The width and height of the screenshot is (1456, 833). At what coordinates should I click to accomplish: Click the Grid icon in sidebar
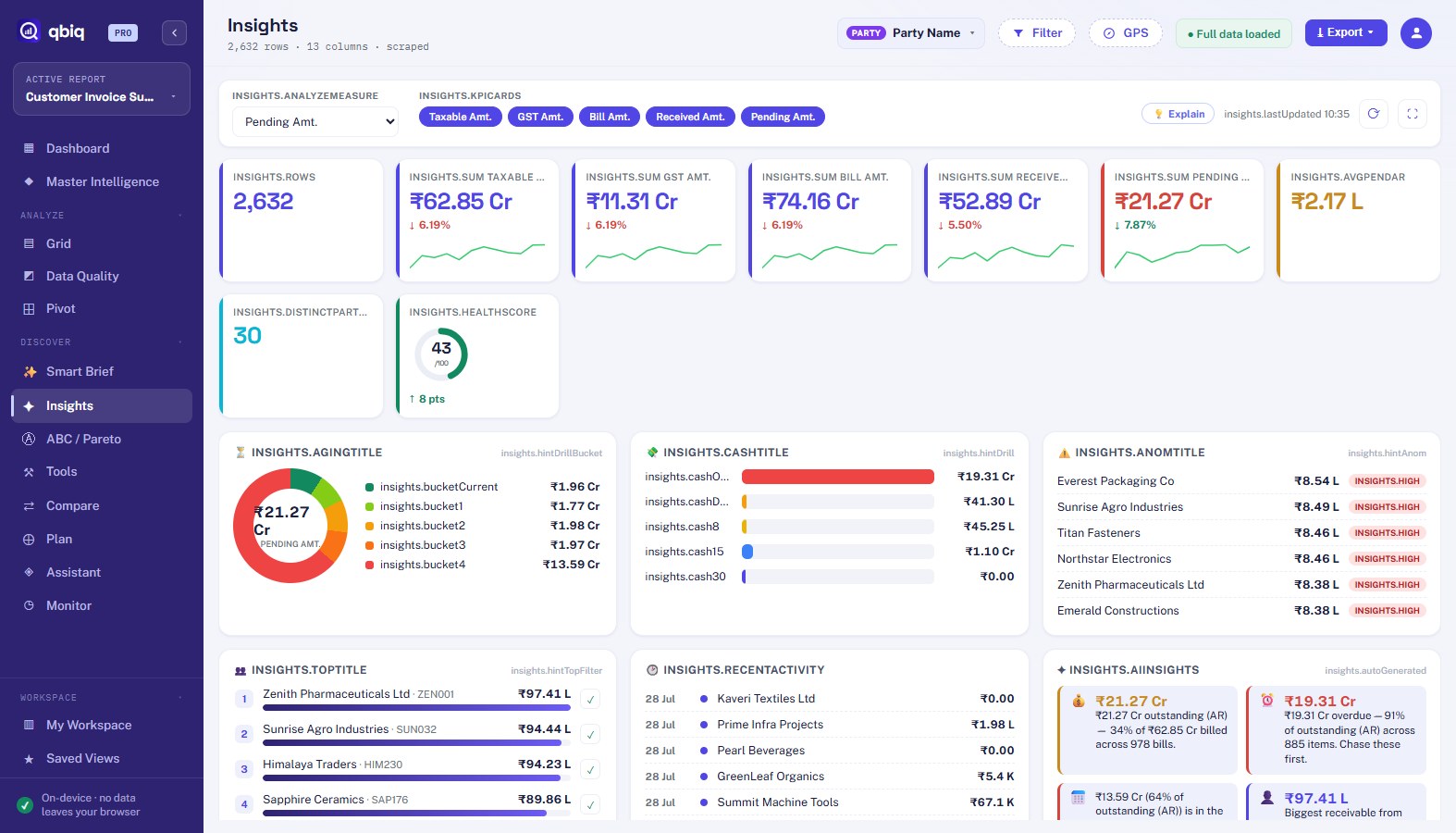point(29,243)
